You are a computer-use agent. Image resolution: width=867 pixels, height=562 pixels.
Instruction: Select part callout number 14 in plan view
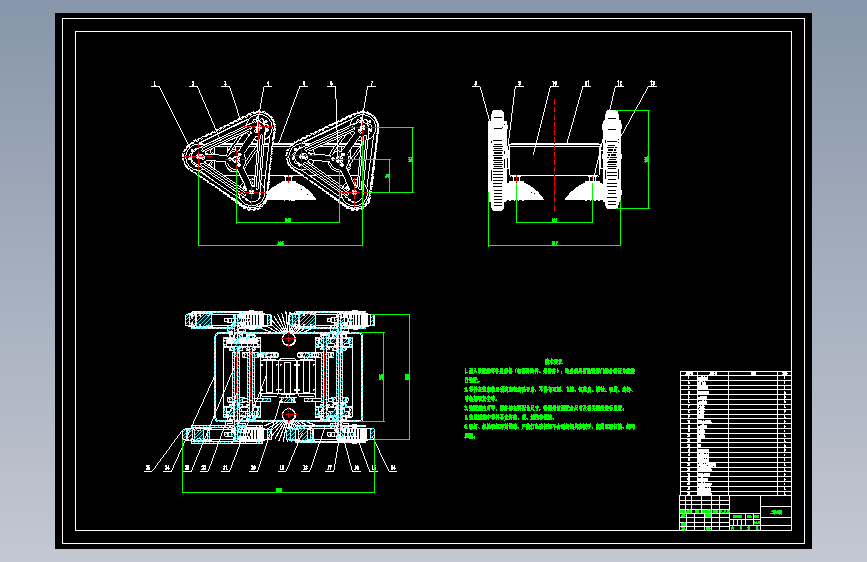[x=393, y=468]
